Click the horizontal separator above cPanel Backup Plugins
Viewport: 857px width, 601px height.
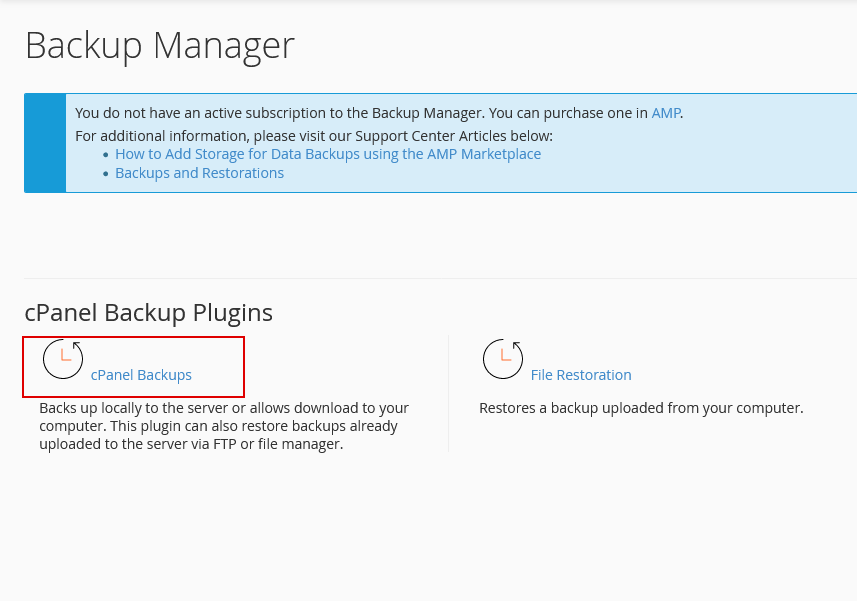440,278
